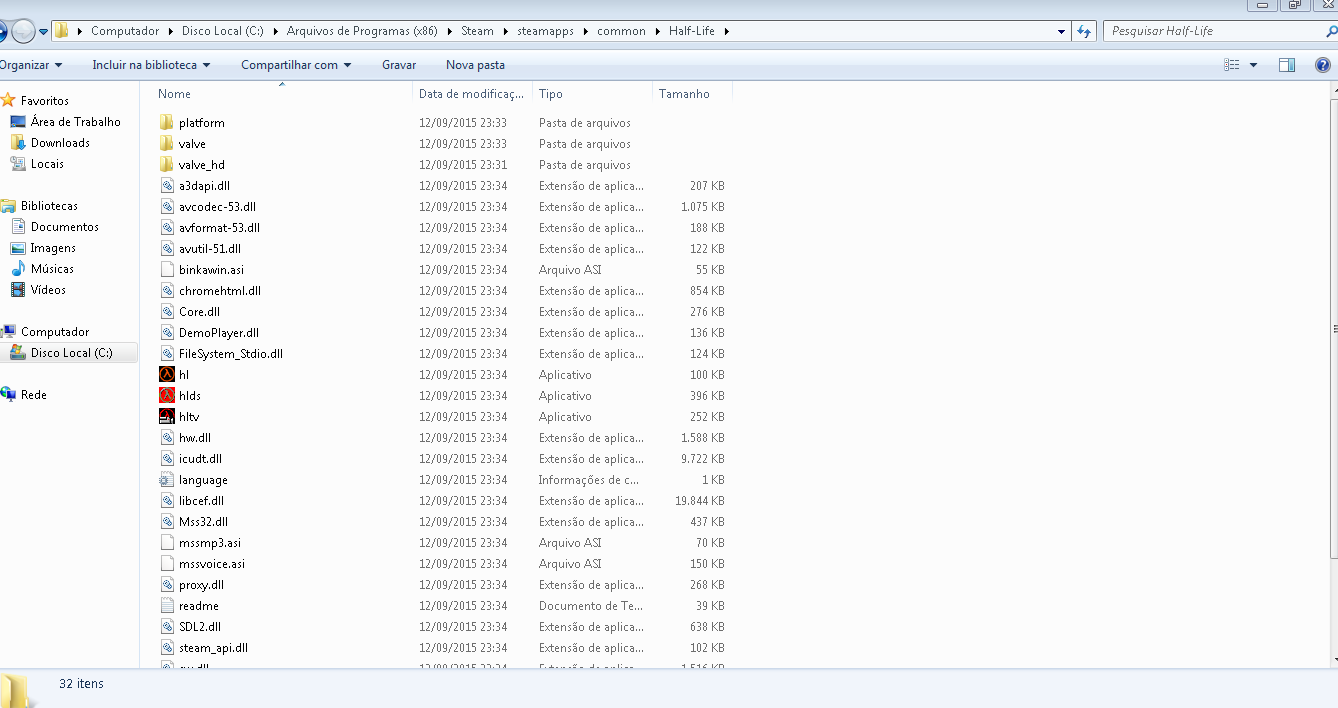1338x708 pixels.
Task: Click the Downloads folder icon in sidebar
Action: (x=18, y=142)
